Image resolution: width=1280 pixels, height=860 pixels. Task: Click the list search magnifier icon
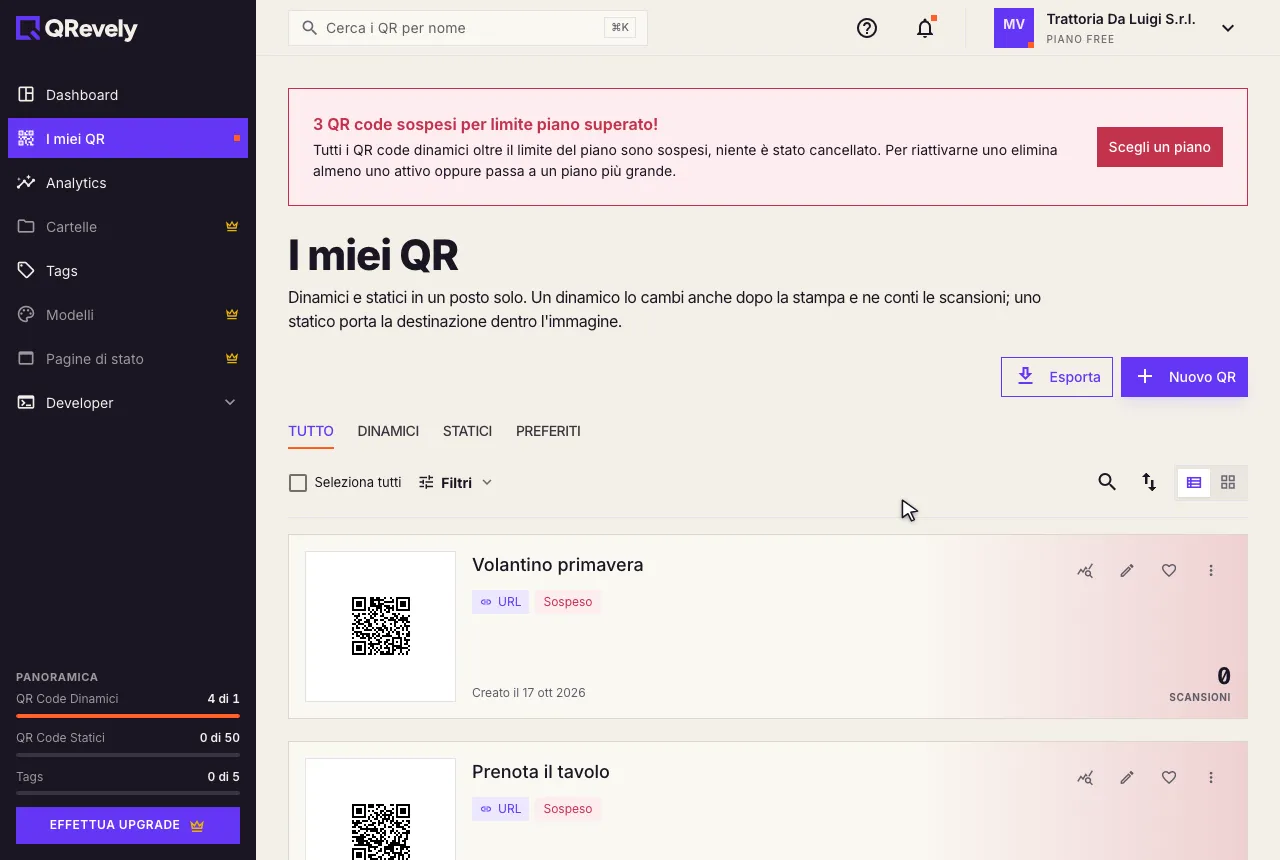[x=1107, y=482]
